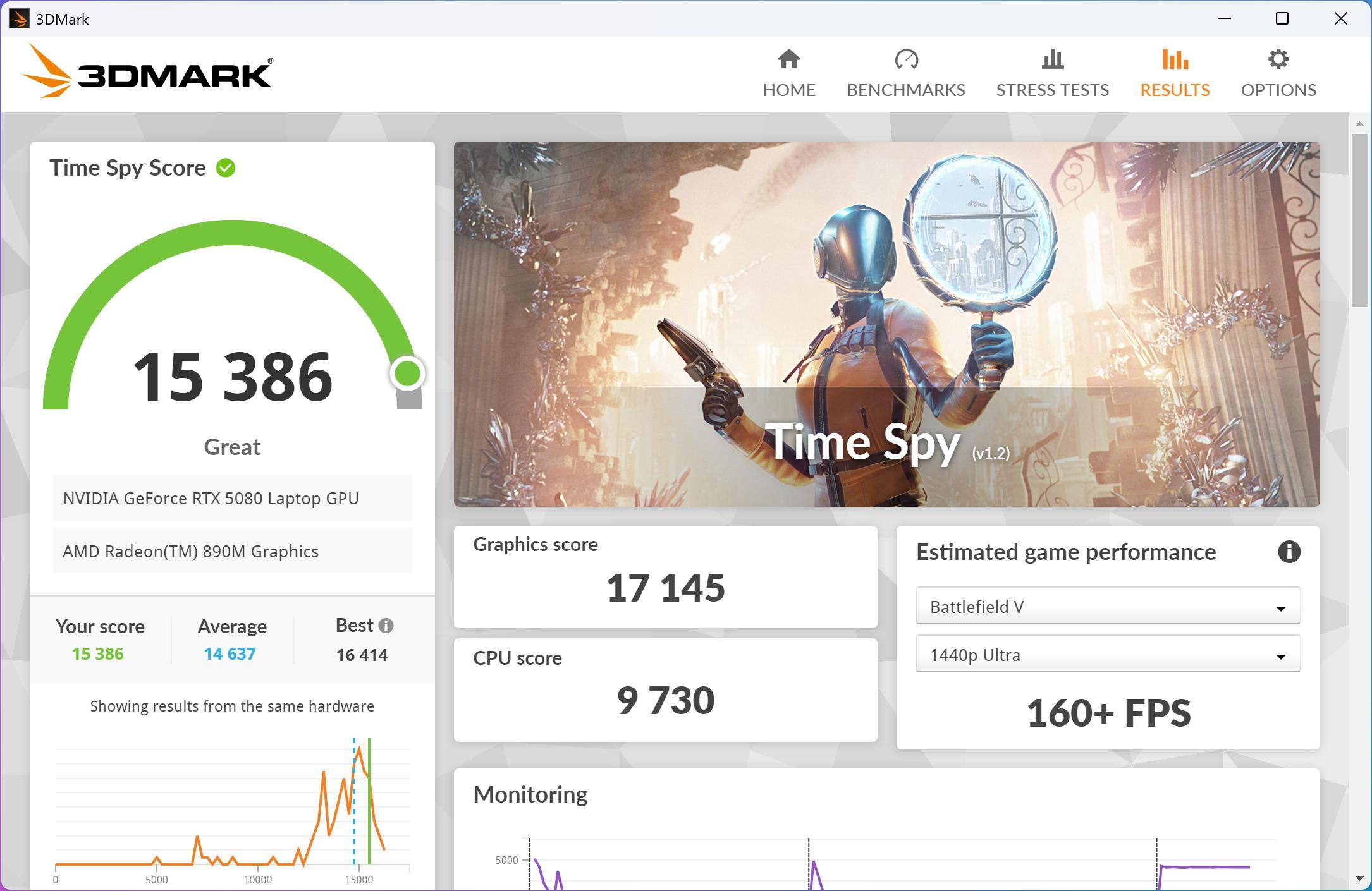Screen dimensions: 1372x891
Task: Open Options via the gear icon
Action: [1278, 59]
